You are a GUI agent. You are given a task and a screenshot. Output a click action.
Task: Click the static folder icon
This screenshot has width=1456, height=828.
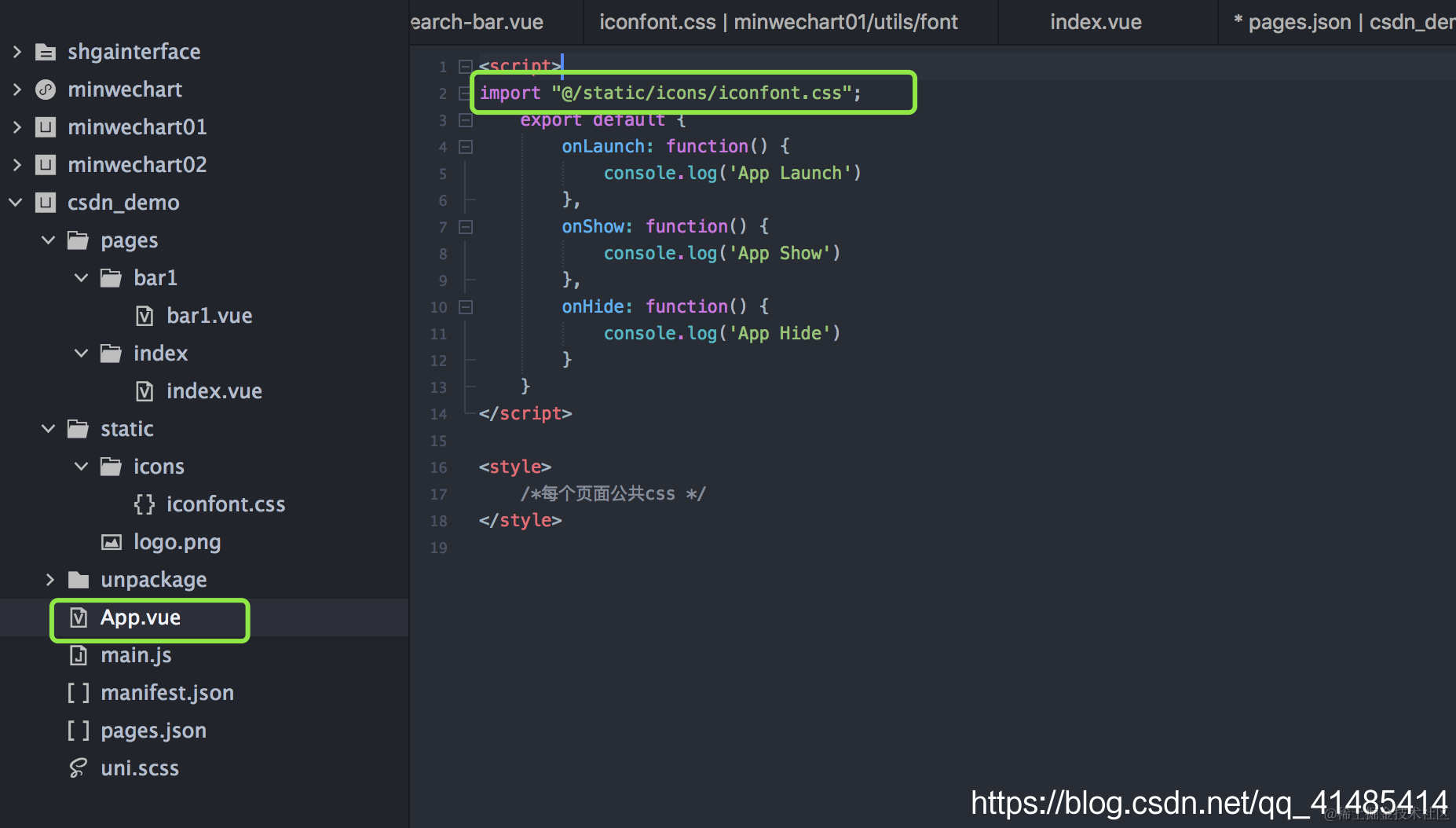pyautogui.click(x=78, y=429)
